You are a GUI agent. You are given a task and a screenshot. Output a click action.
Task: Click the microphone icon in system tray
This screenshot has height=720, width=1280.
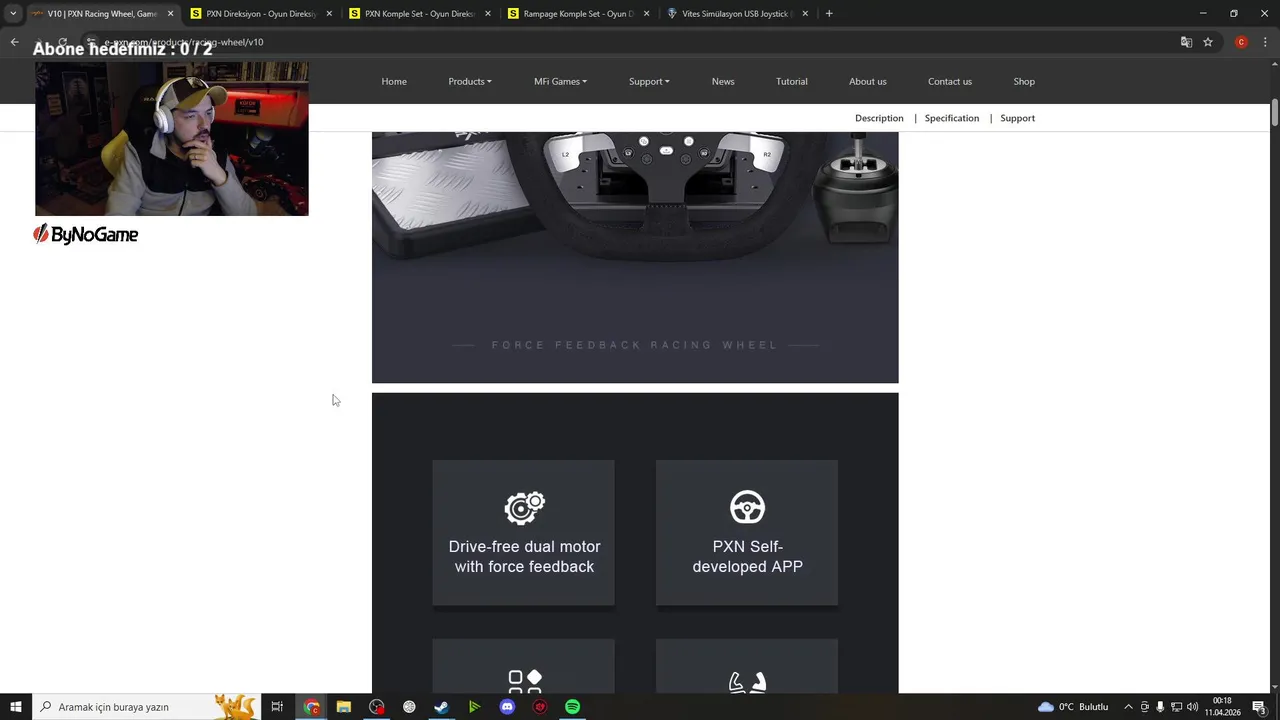click(x=1160, y=707)
